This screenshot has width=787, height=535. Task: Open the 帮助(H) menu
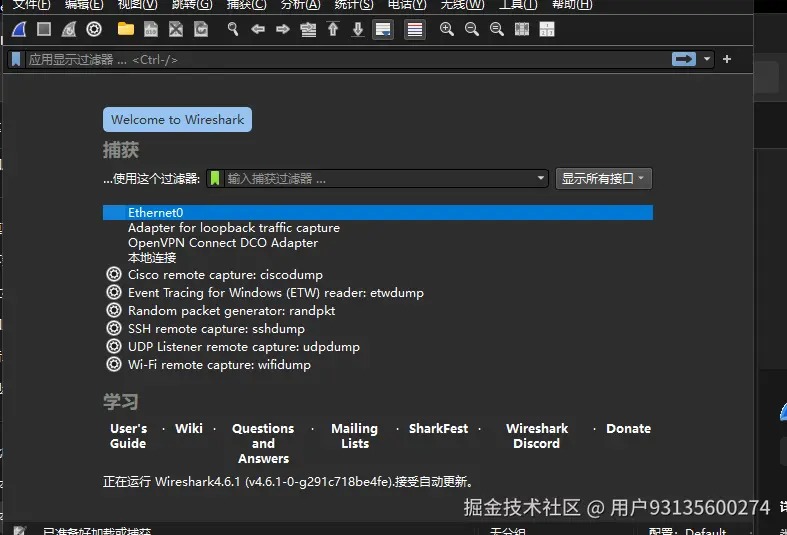(x=572, y=5)
